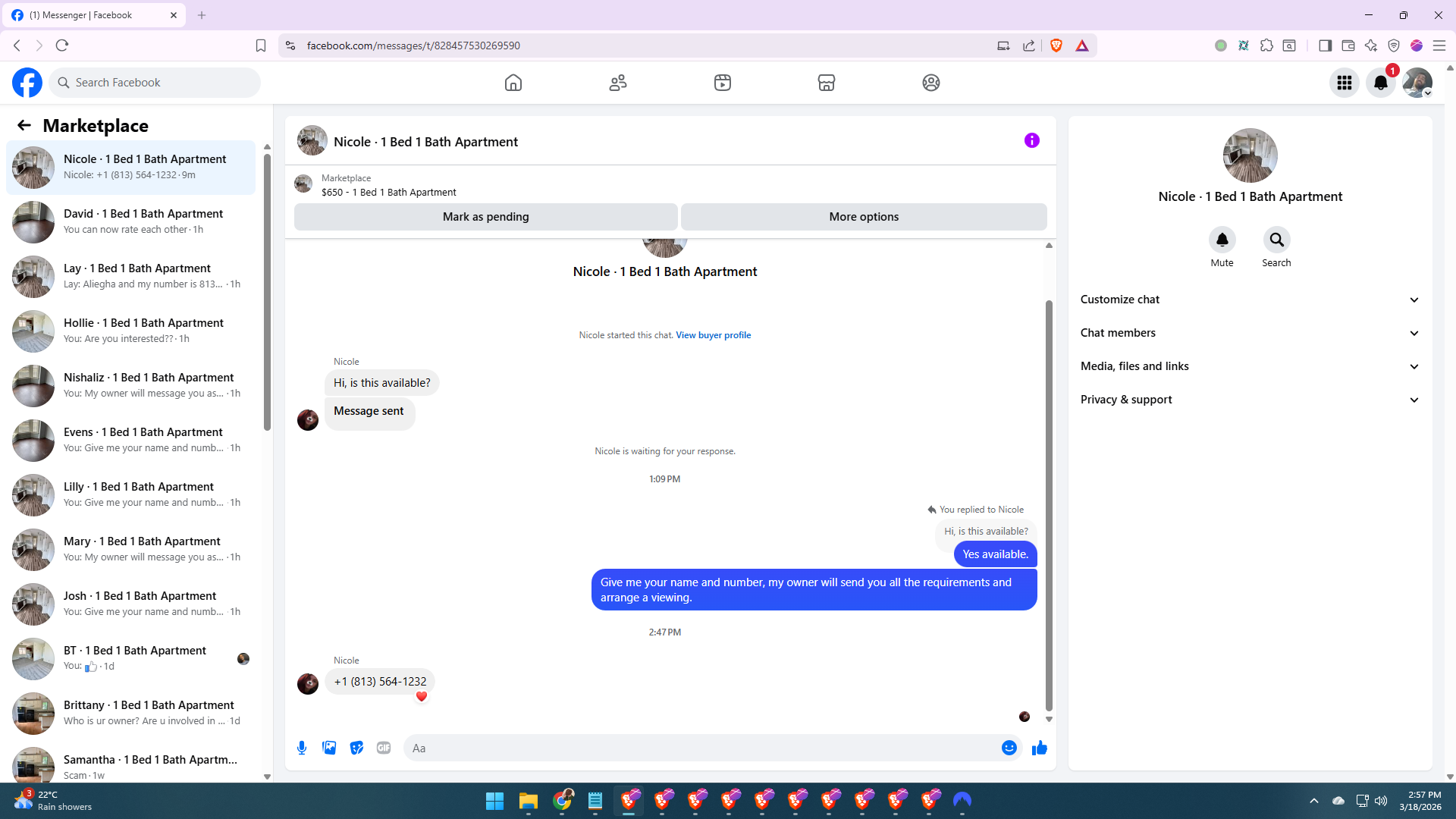Image resolution: width=1456 pixels, height=819 pixels.
Task: Expand the Chat members section
Action: [1250, 333]
